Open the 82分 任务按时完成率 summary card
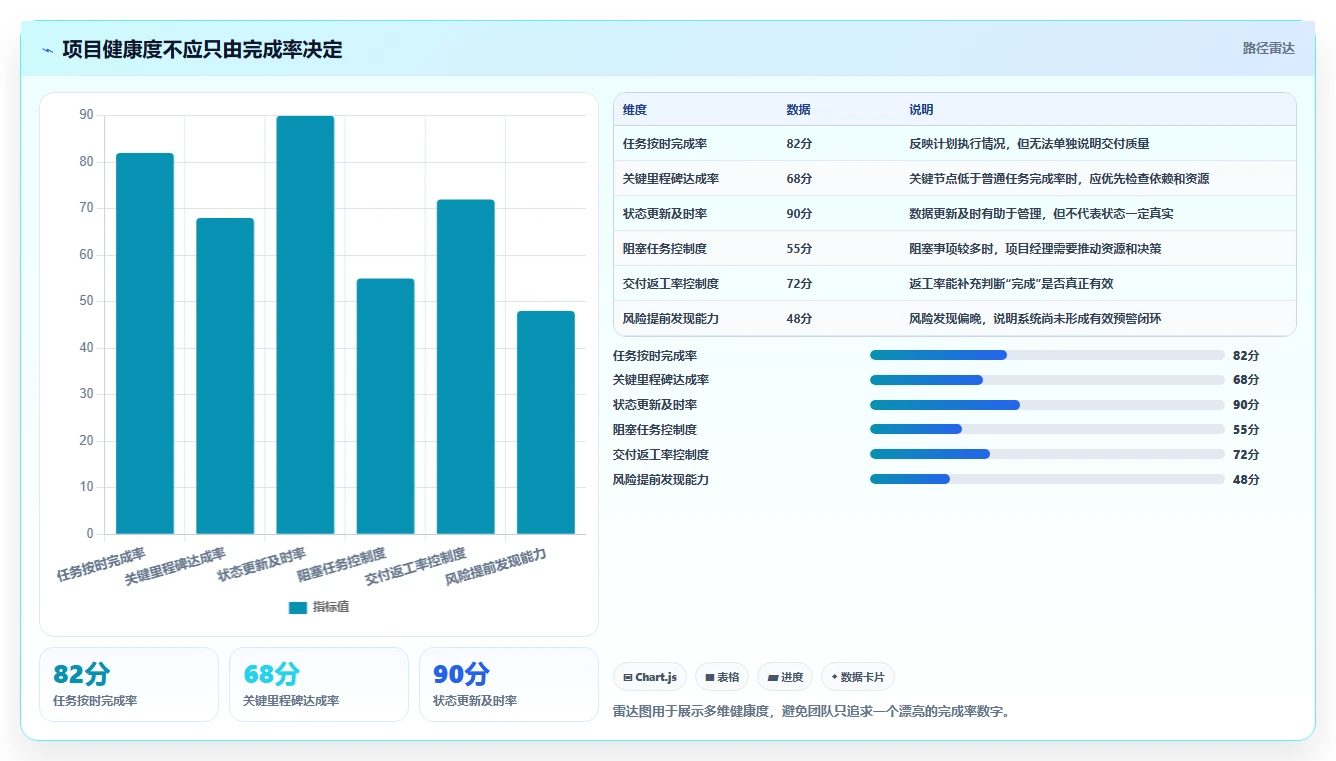 tap(129, 684)
